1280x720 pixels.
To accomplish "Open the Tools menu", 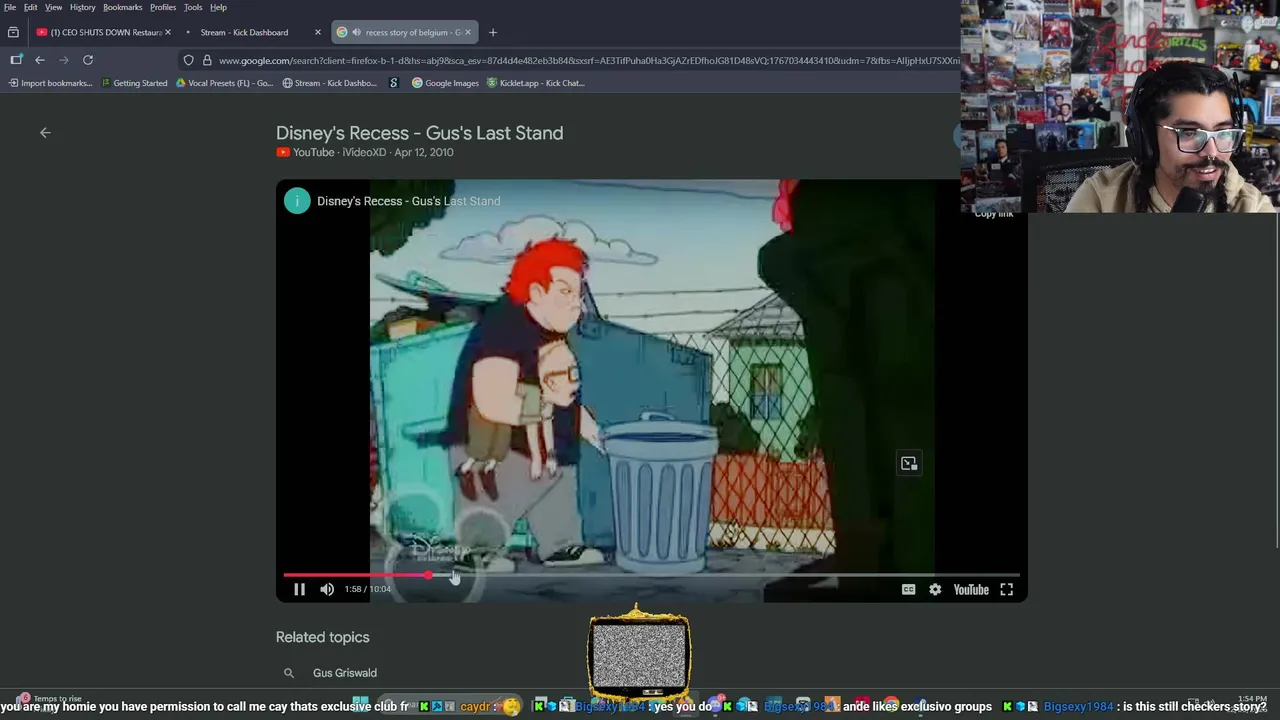I will 193,7.
